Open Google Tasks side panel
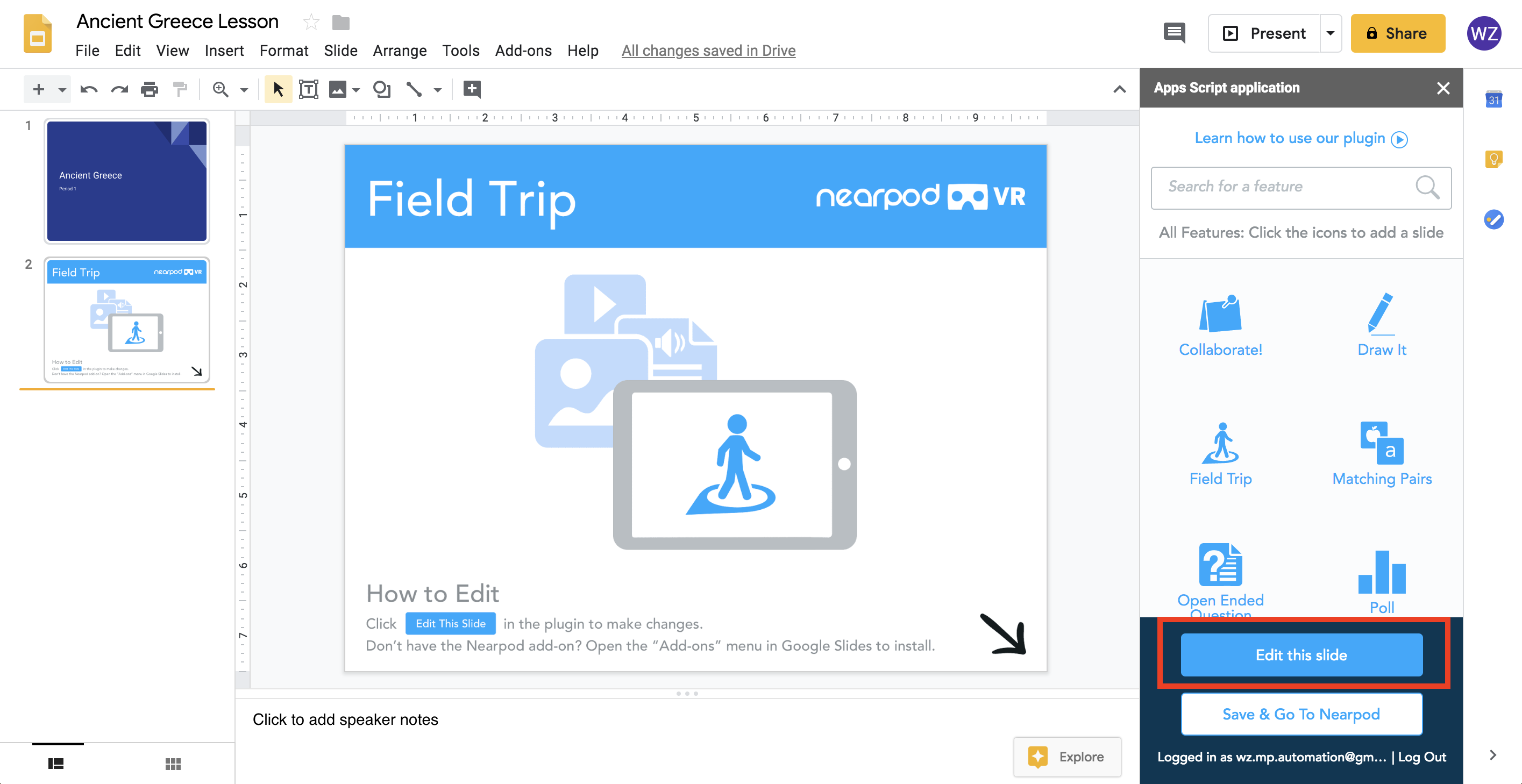The height and width of the screenshot is (784, 1522). coord(1493,220)
